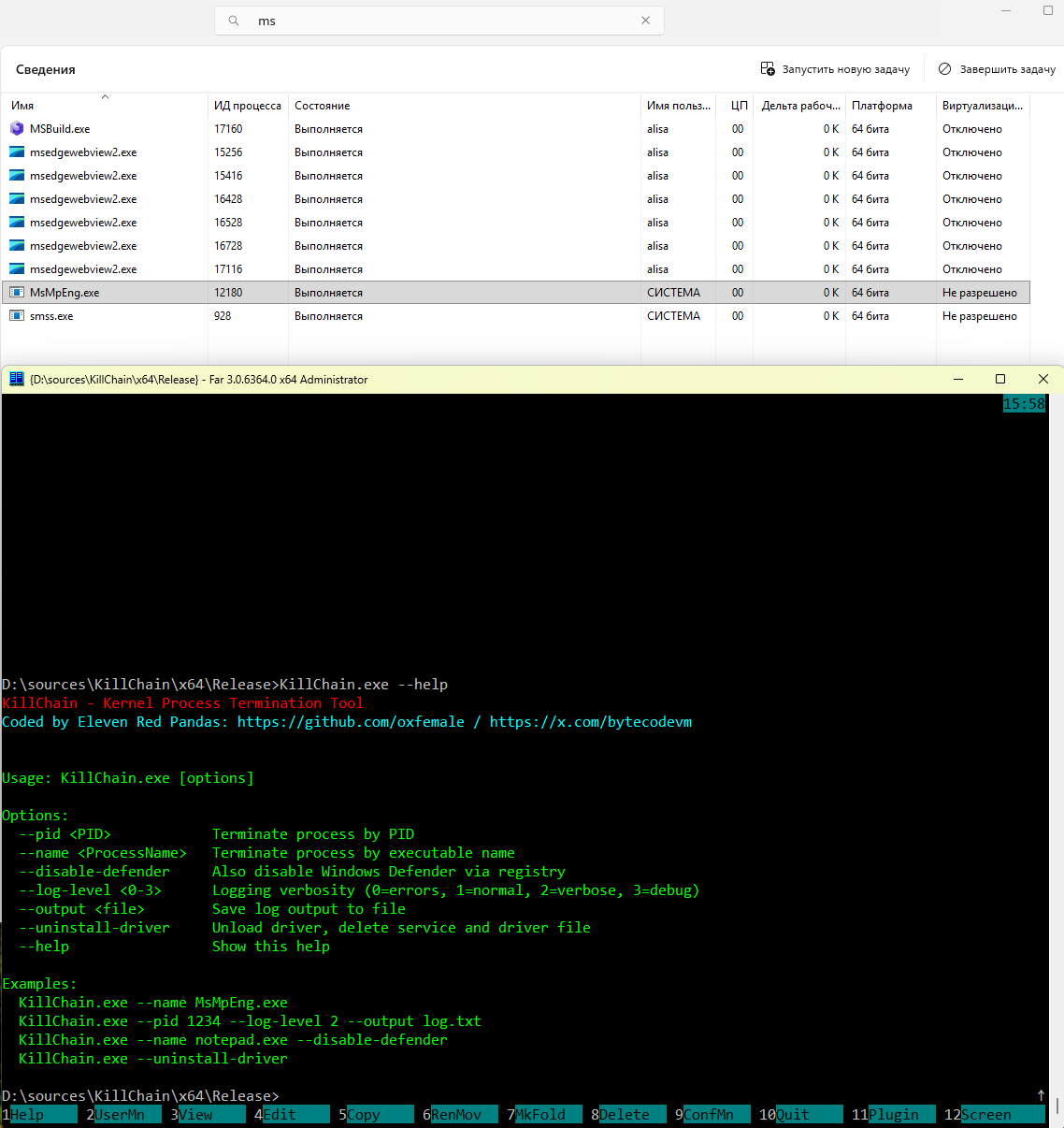Screen dimensions: 1064x1128
Task: Click the MSBuild.exe process icon
Action: coord(17,129)
